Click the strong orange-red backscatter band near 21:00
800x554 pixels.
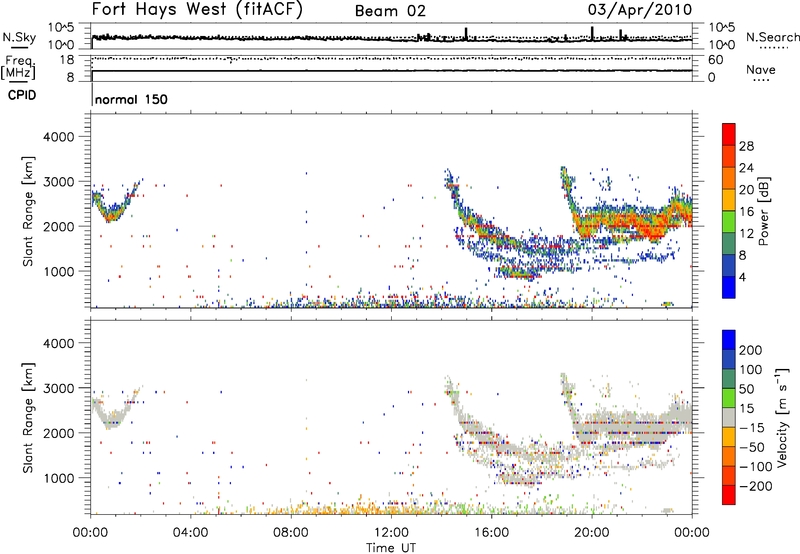[x=623, y=223]
